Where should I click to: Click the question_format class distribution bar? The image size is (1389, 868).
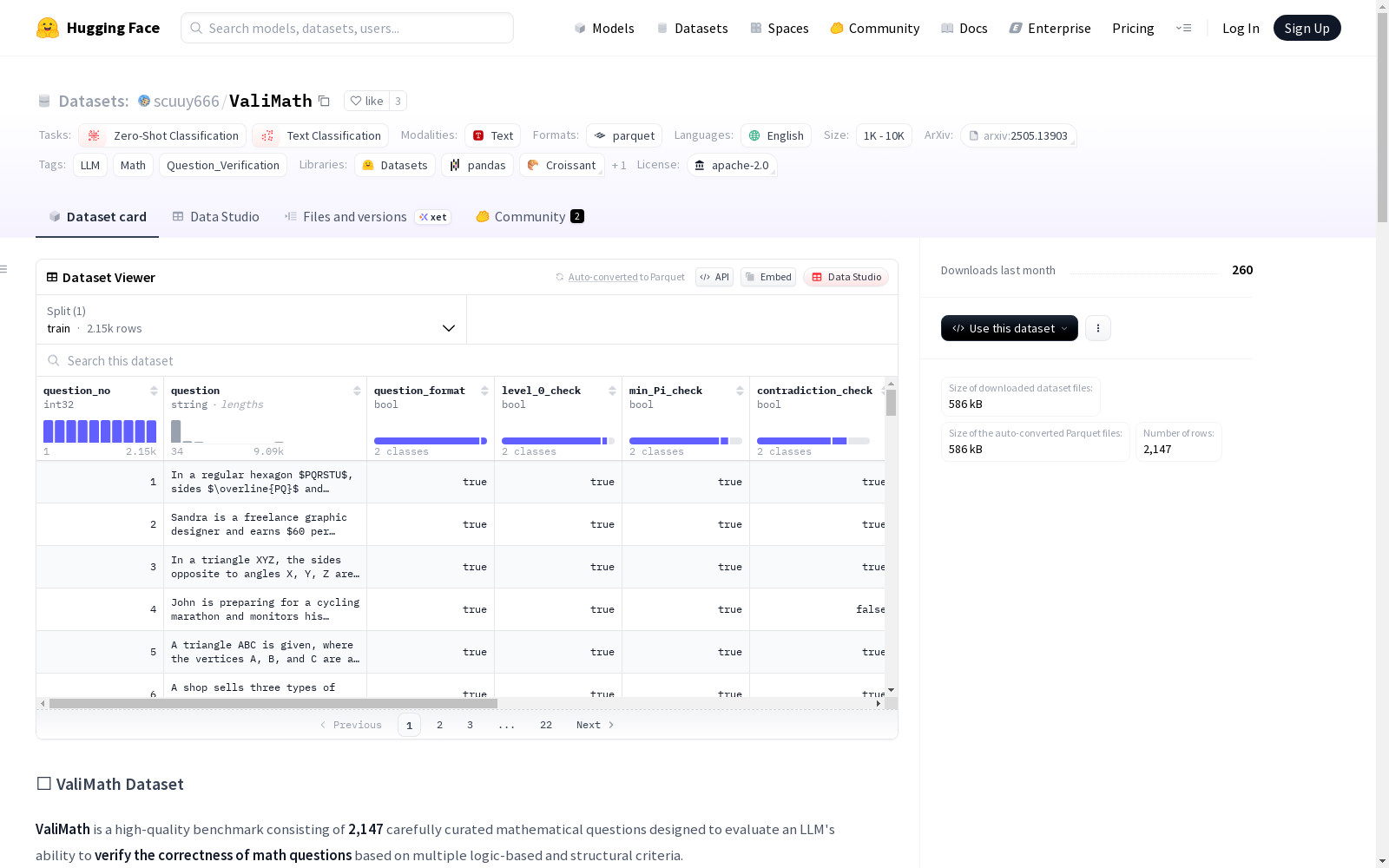click(x=431, y=441)
